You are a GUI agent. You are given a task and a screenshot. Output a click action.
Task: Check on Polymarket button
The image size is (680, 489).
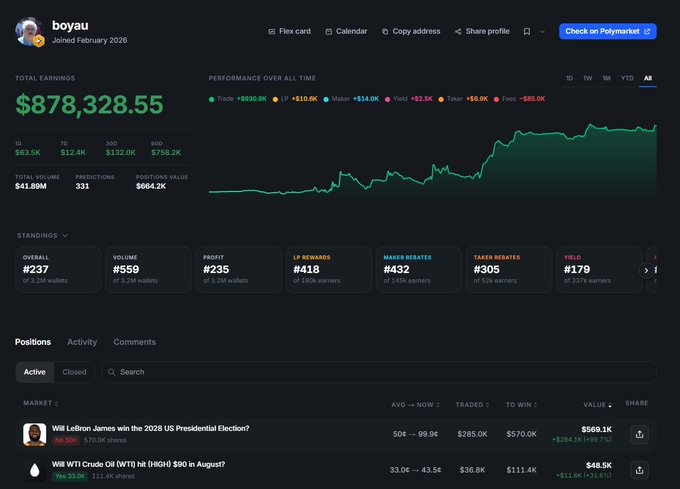click(x=608, y=31)
